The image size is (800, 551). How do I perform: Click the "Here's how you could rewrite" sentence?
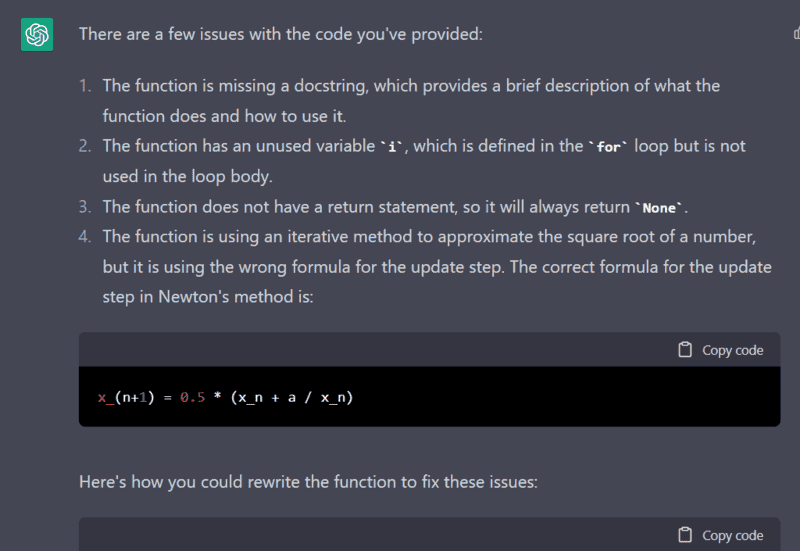click(308, 482)
